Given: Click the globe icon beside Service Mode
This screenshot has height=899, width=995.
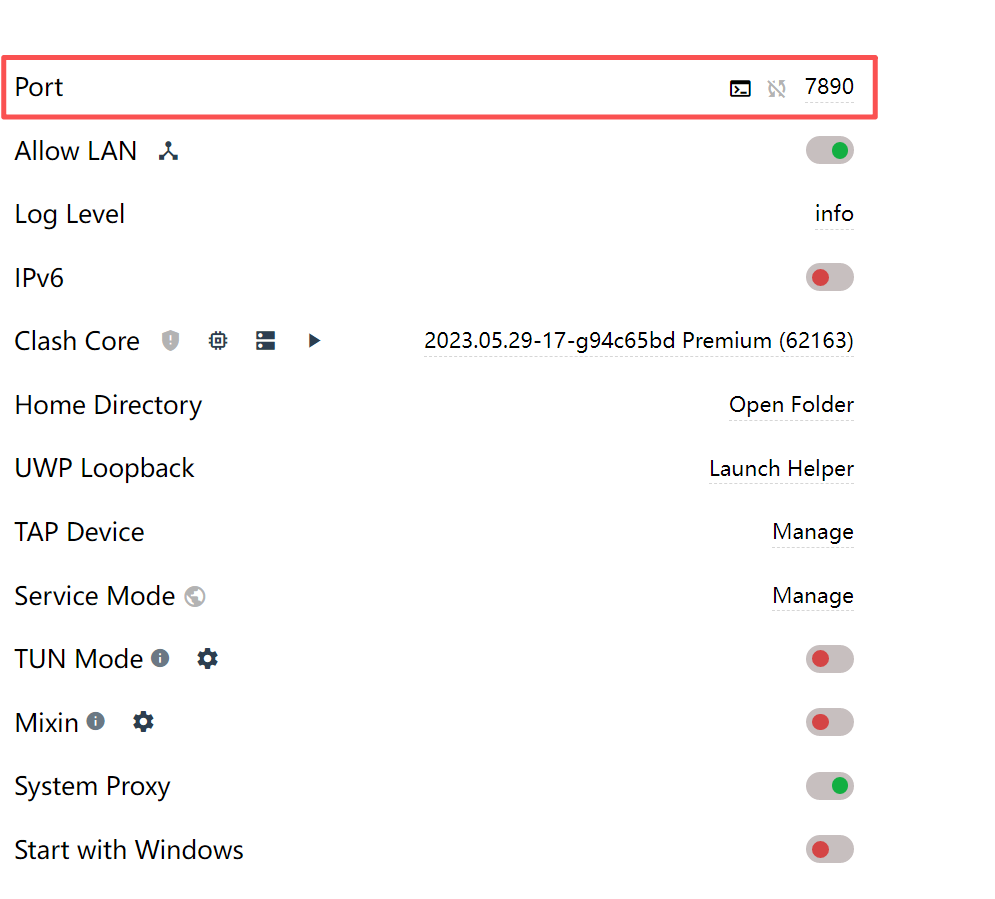Looking at the screenshot, I should (x=196, y=597).
